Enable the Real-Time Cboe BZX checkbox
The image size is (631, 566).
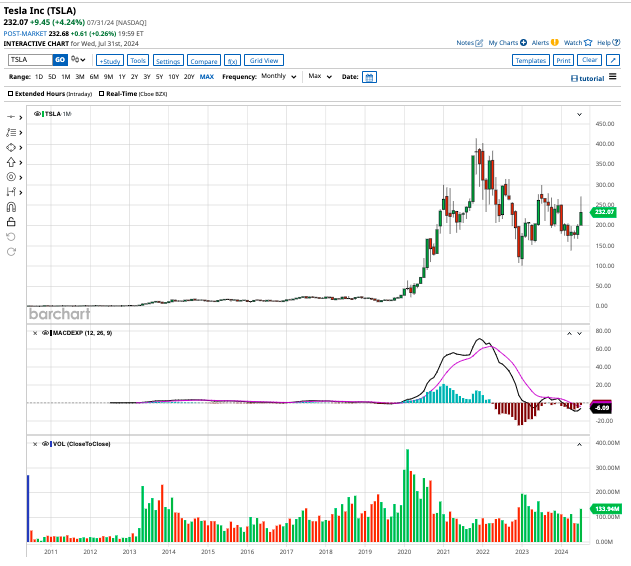point(101,93)
